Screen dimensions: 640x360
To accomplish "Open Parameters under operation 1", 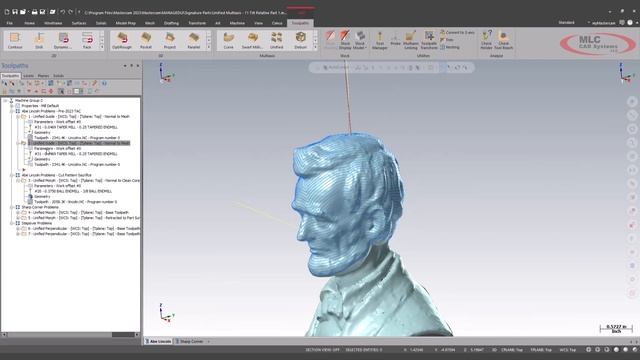I will tap(57, 122).
